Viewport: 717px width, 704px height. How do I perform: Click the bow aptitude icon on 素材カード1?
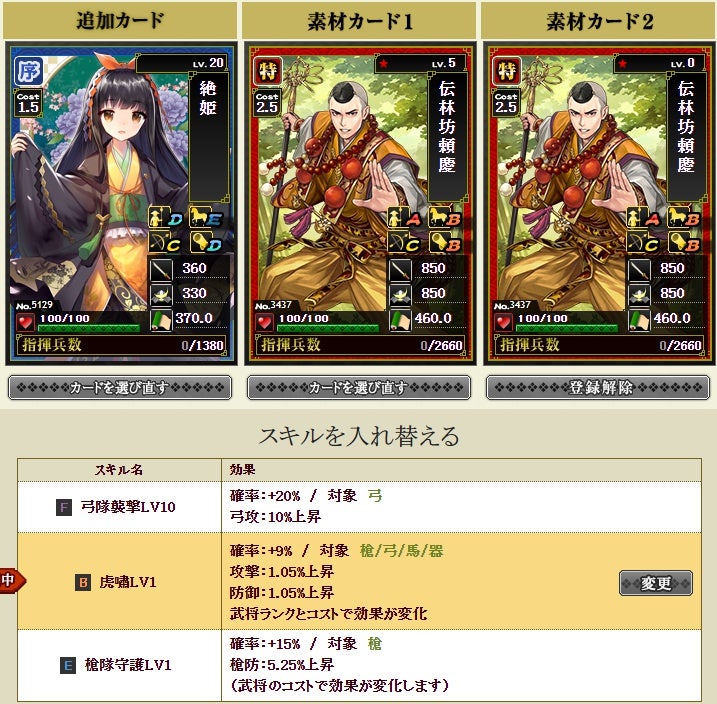[397, 242]
